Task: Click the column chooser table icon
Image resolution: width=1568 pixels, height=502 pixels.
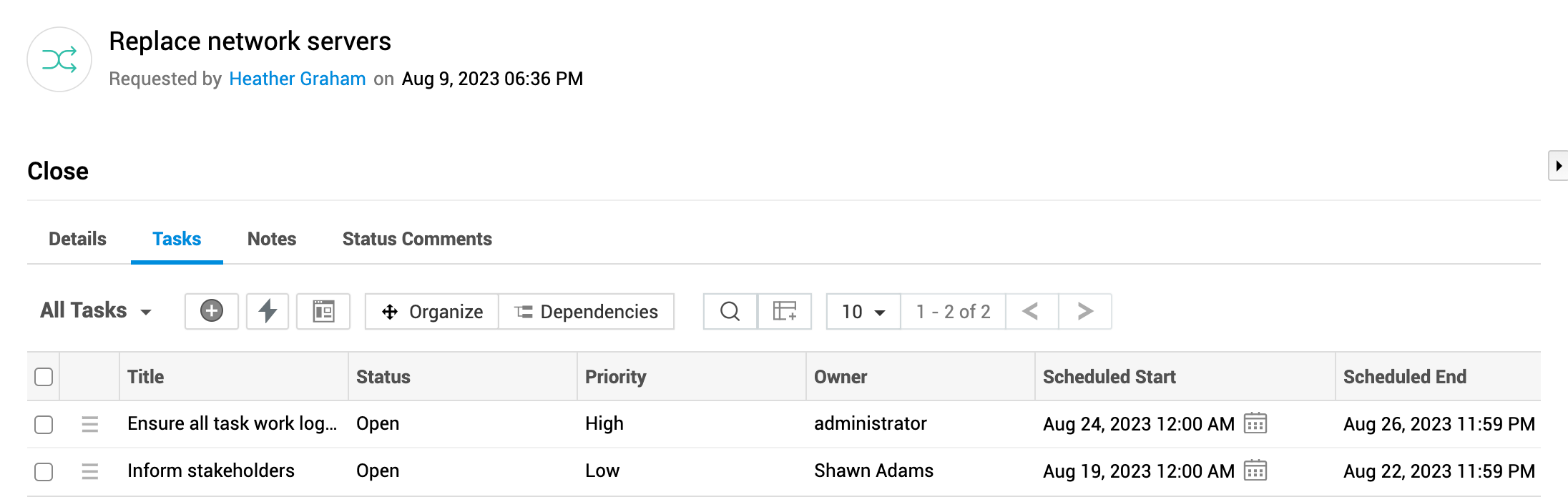Action: [785, 311]
